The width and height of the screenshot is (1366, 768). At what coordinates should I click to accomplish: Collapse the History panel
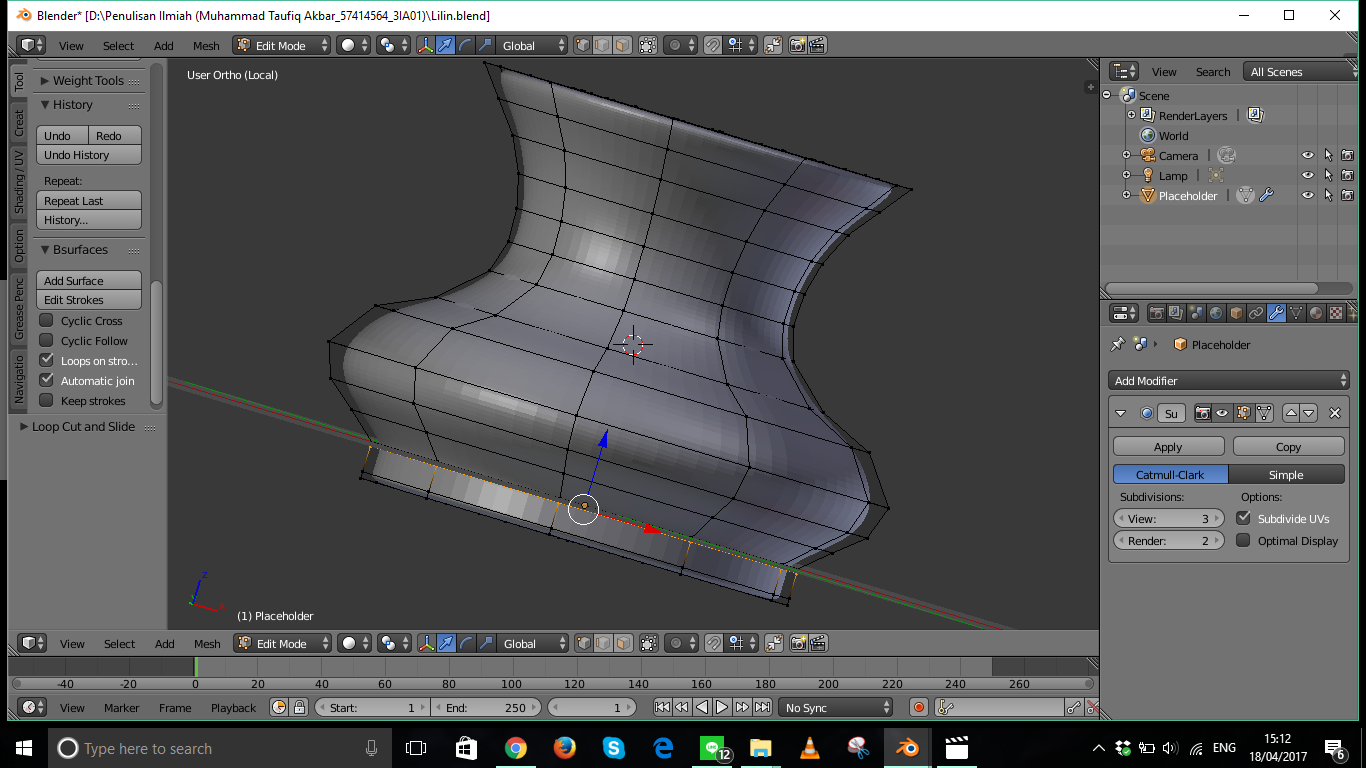pos(45,104)
